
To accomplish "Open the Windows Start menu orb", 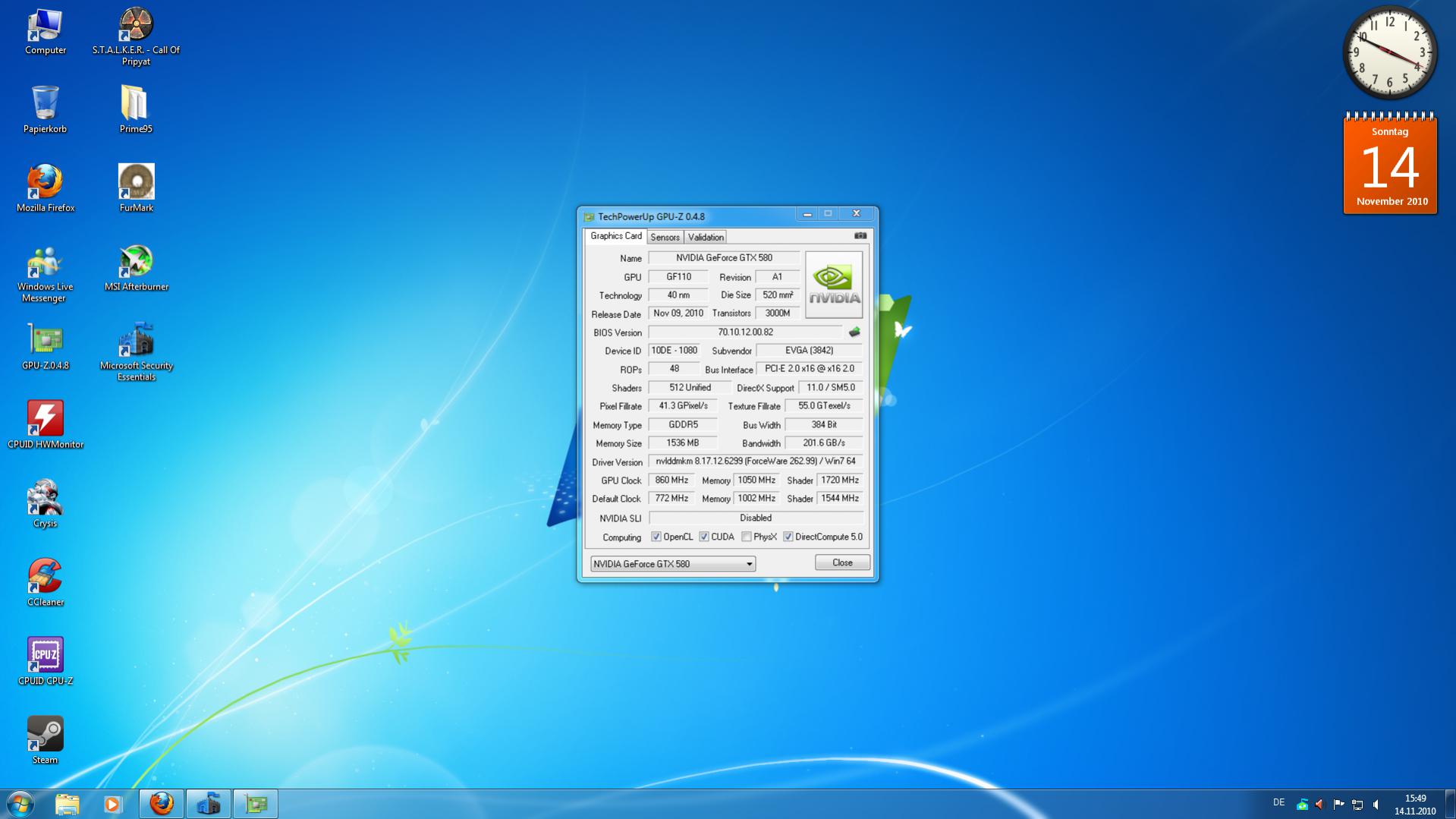I will pos(20,804).
